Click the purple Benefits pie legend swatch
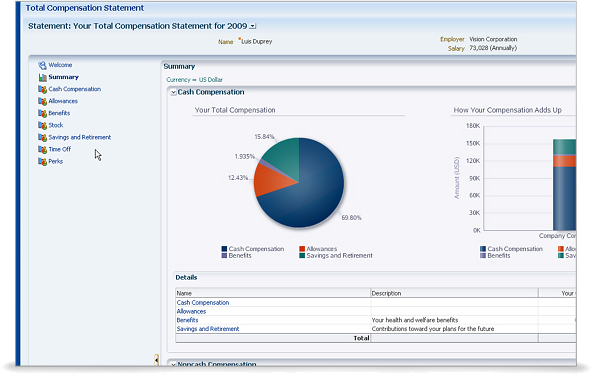The width and height of the screenshot is (593, 375). [x=224, y=256]
